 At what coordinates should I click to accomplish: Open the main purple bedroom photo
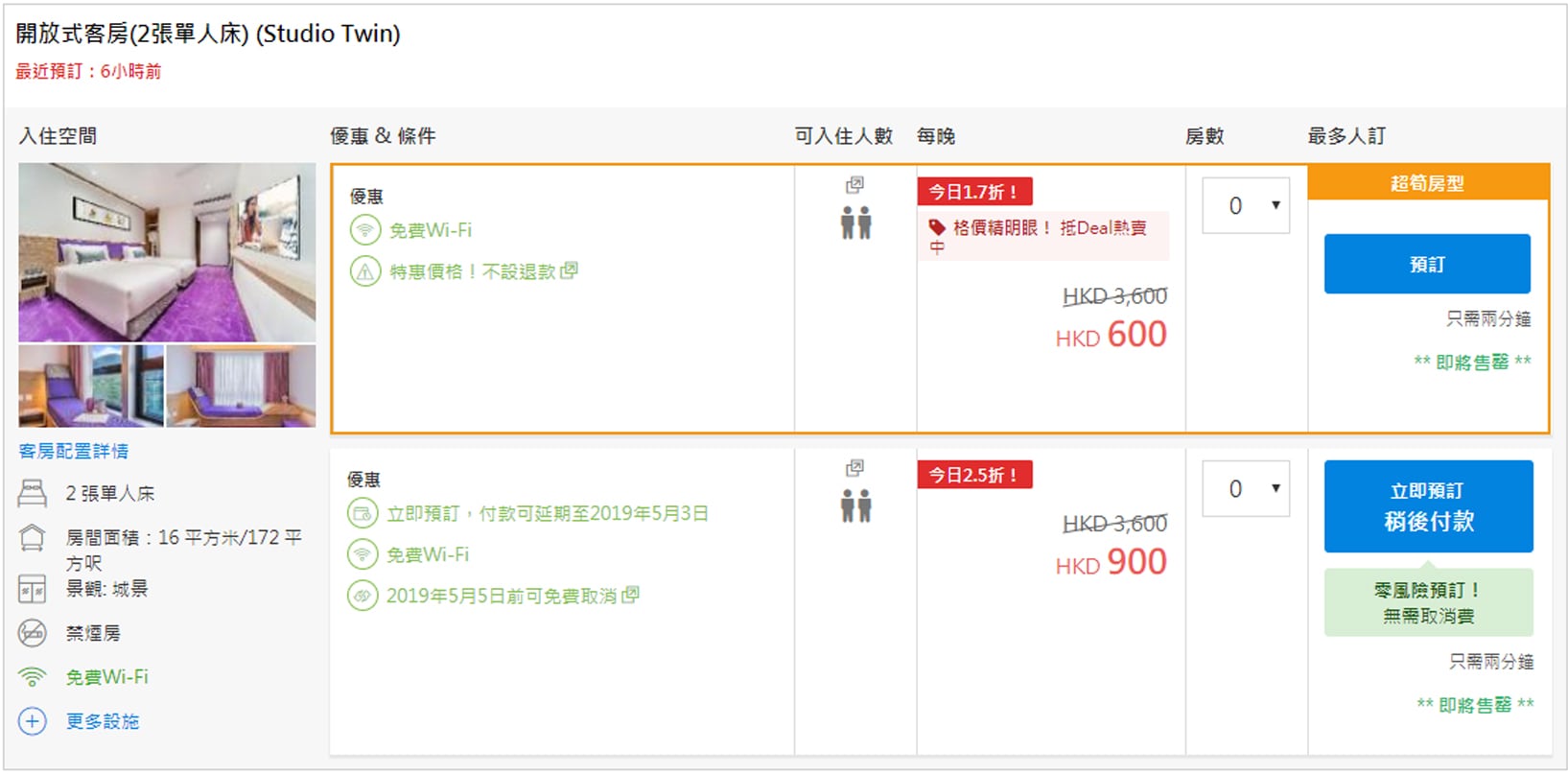pos(167,251)
